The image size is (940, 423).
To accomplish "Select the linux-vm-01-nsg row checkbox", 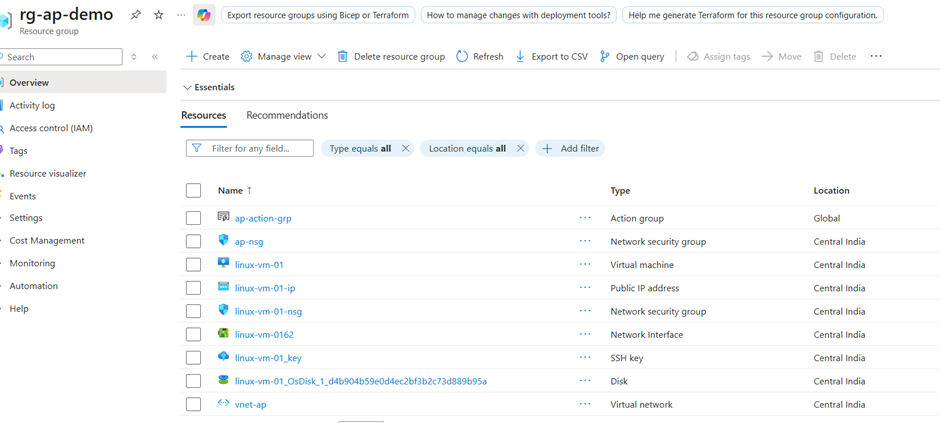I will click(193, 312).
